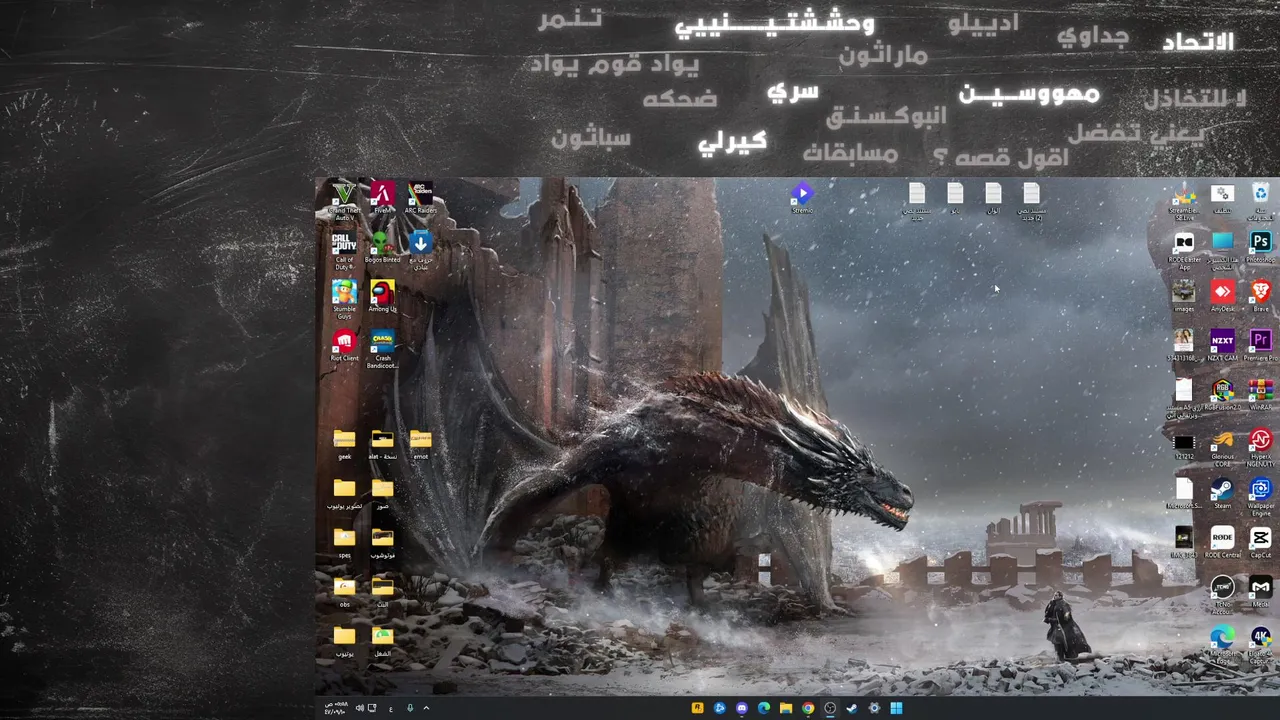Screen dimensions: 1280x720
Task: Select the Recycle Bin icon
Action: click(1260, 200)
